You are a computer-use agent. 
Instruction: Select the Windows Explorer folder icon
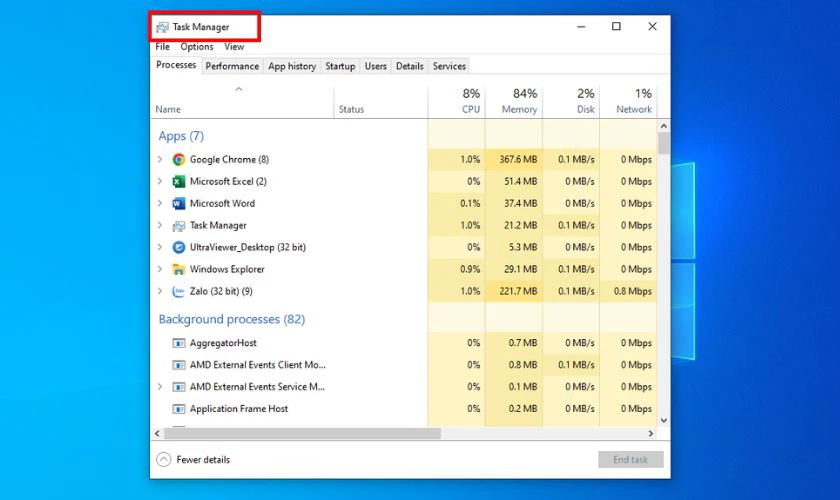pyautogui.click(x=178, y=270)
